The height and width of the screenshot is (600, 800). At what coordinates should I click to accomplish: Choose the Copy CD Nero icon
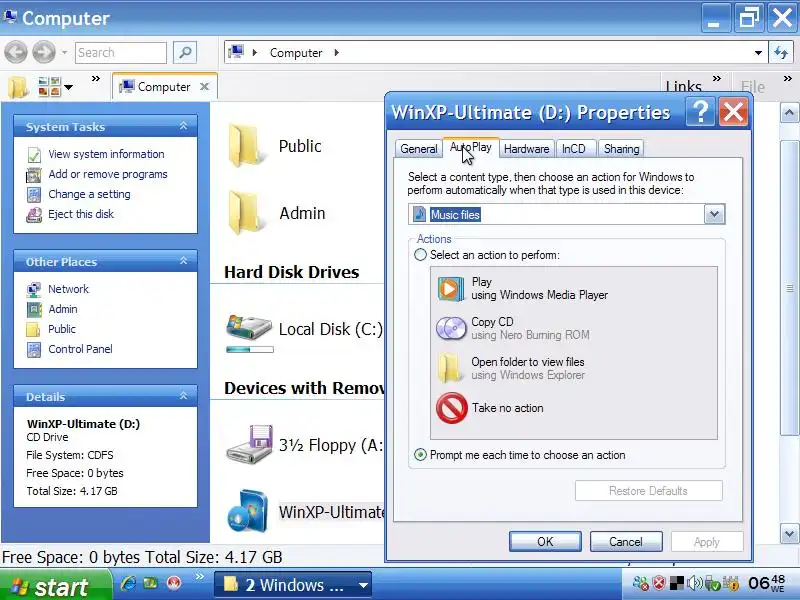coord(451,329)
